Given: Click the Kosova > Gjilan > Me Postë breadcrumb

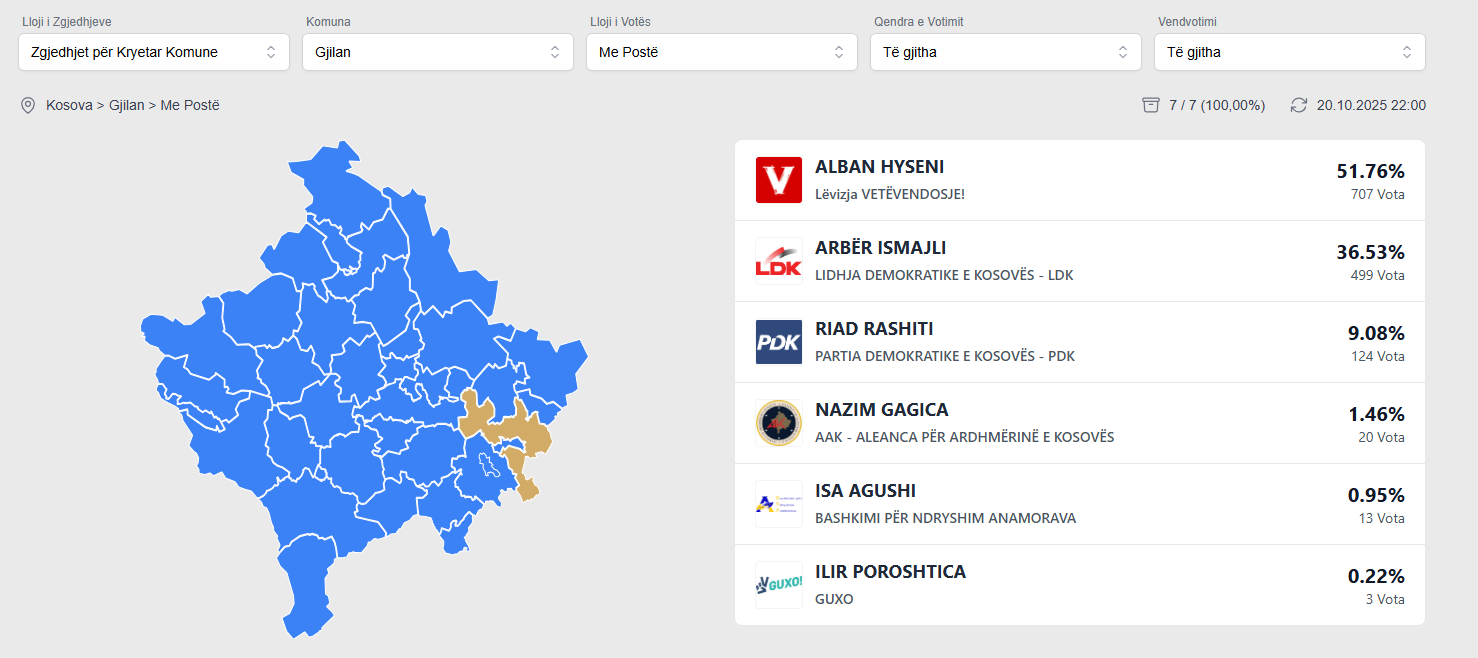Looking at the screenshot, I should click(x=133, y=105).
